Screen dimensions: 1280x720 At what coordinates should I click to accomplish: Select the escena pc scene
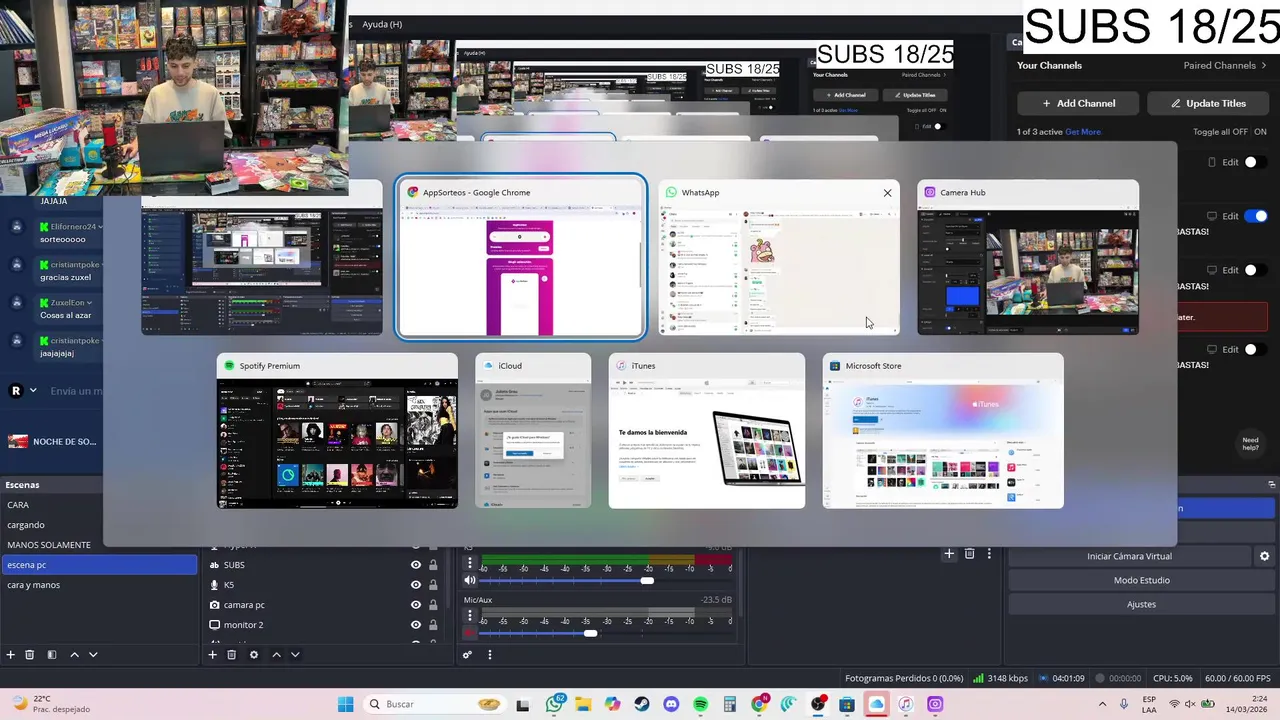[98, 565]
